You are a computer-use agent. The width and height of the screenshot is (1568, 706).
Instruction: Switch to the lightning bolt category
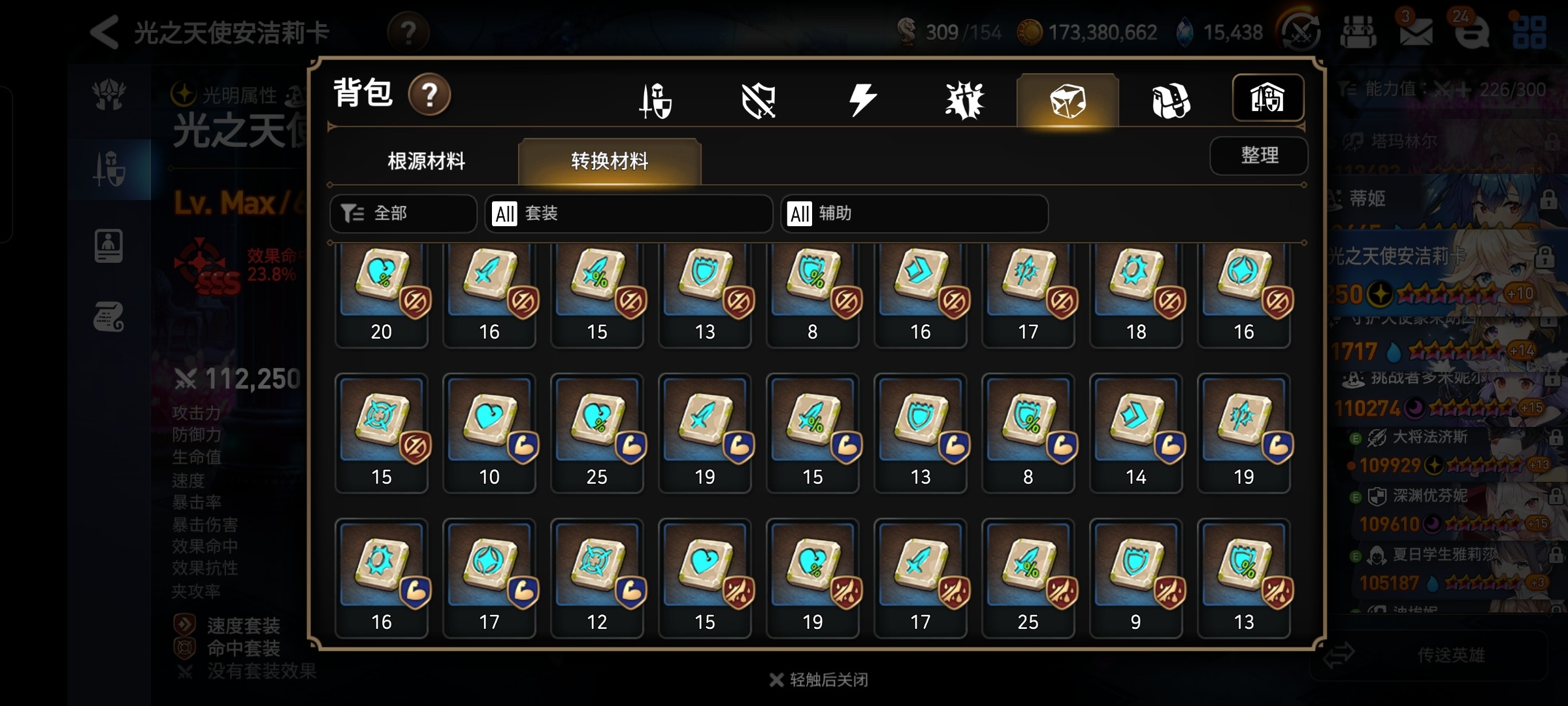(x=862, y=101)
